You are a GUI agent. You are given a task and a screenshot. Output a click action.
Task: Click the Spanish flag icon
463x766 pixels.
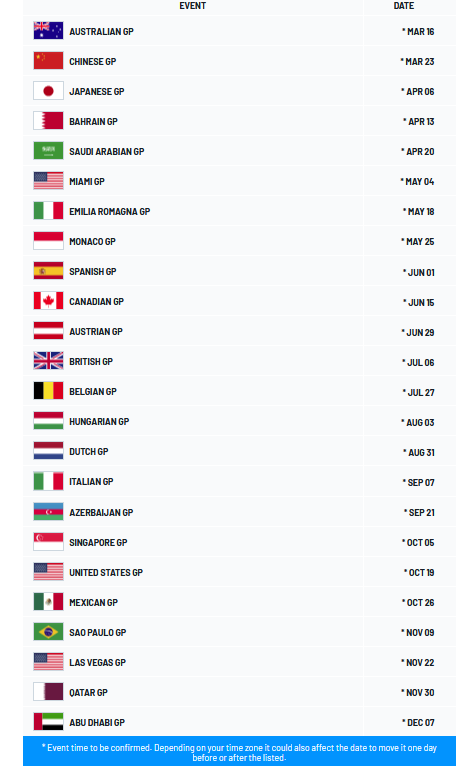tap(48, 271)
